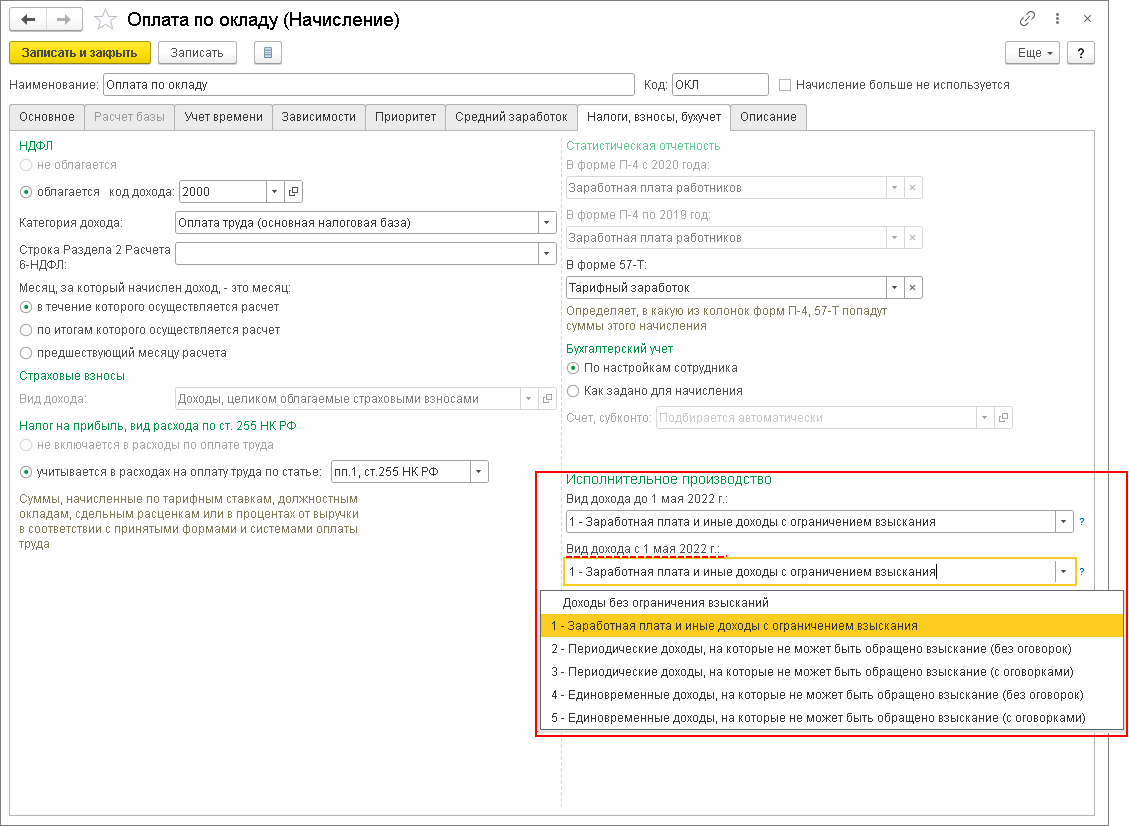This screenshot has height=826, width=1129.
Task: Select 'учитывается в расходах на оплату труда'
Action: pos(26,472)
